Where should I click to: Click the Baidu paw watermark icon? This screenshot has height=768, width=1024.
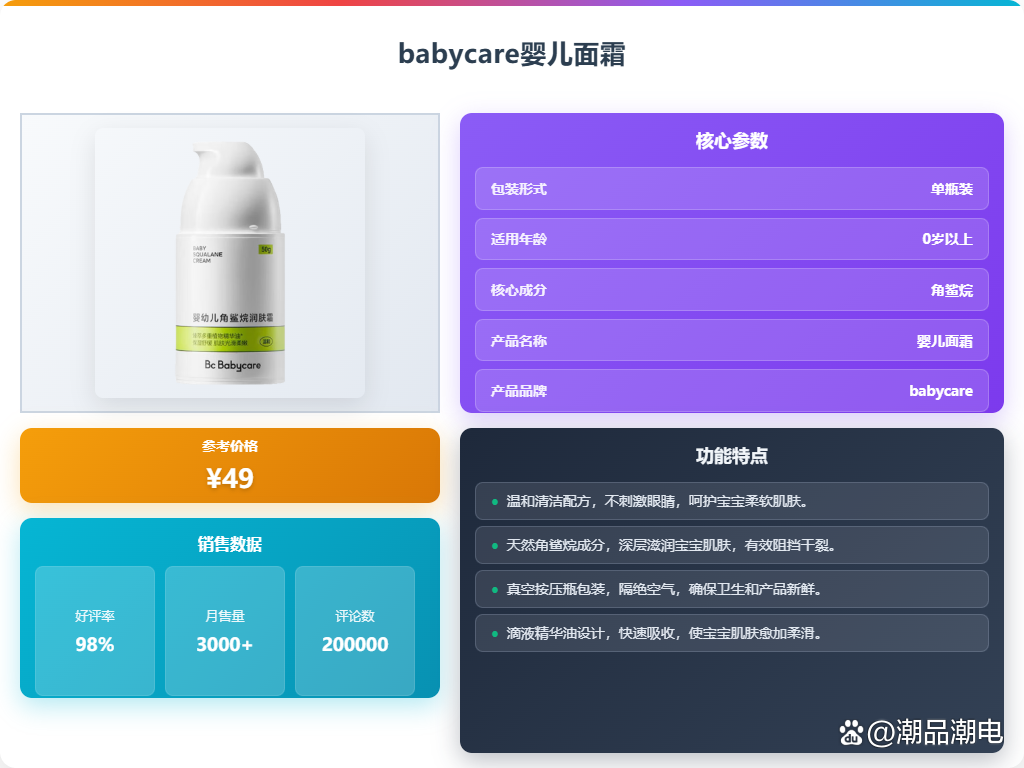(x=852, y=733)
